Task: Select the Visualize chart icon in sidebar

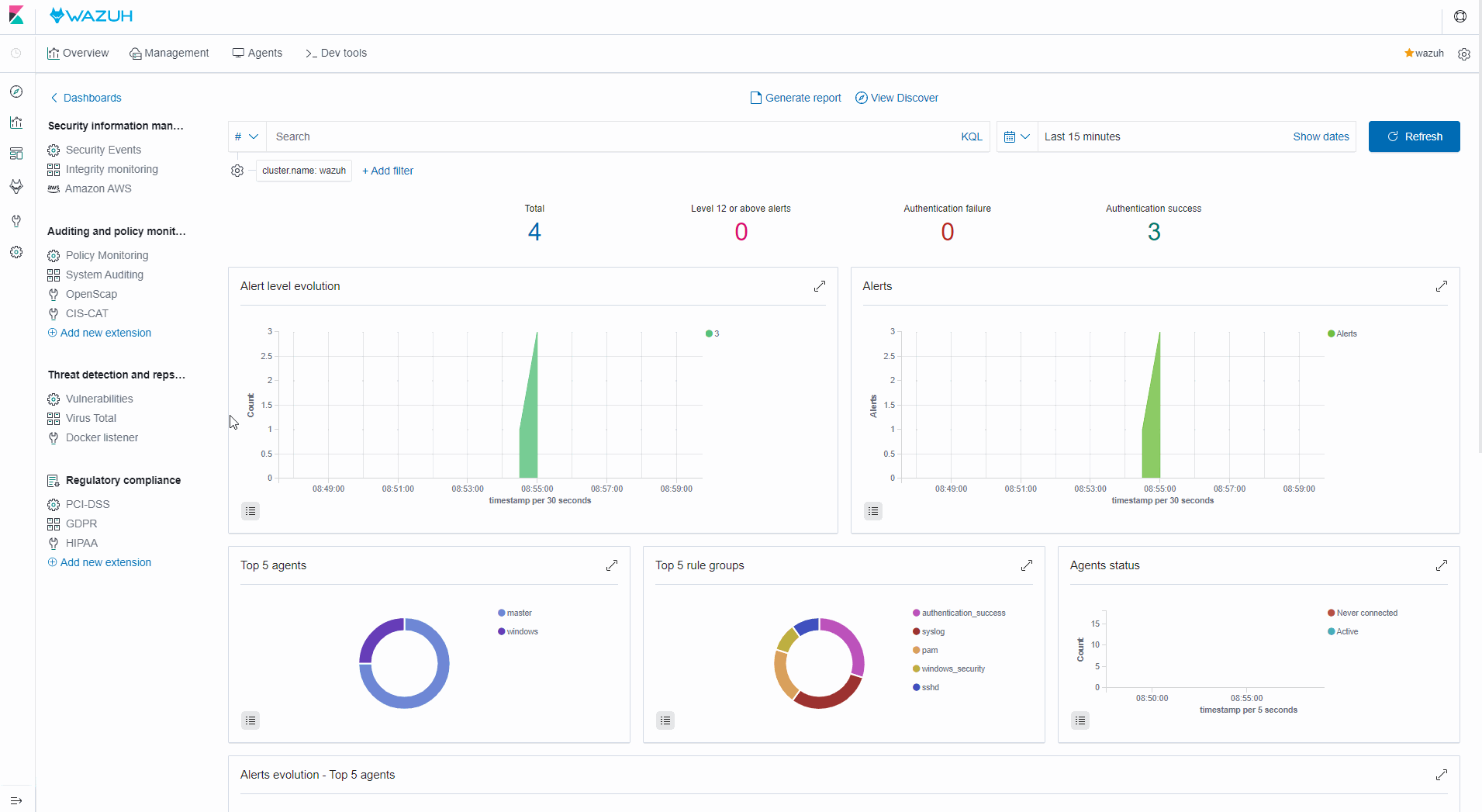Action: pos(16,123)
